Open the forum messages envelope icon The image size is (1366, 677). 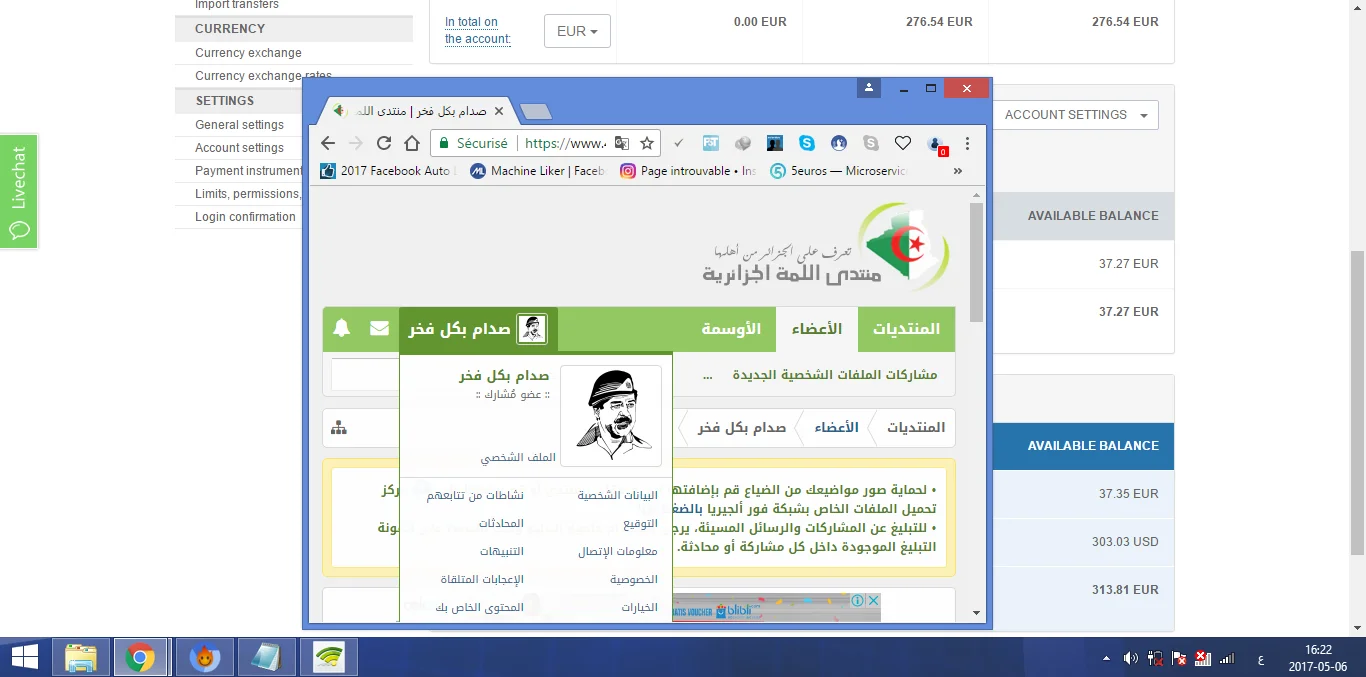click(380, 328)
